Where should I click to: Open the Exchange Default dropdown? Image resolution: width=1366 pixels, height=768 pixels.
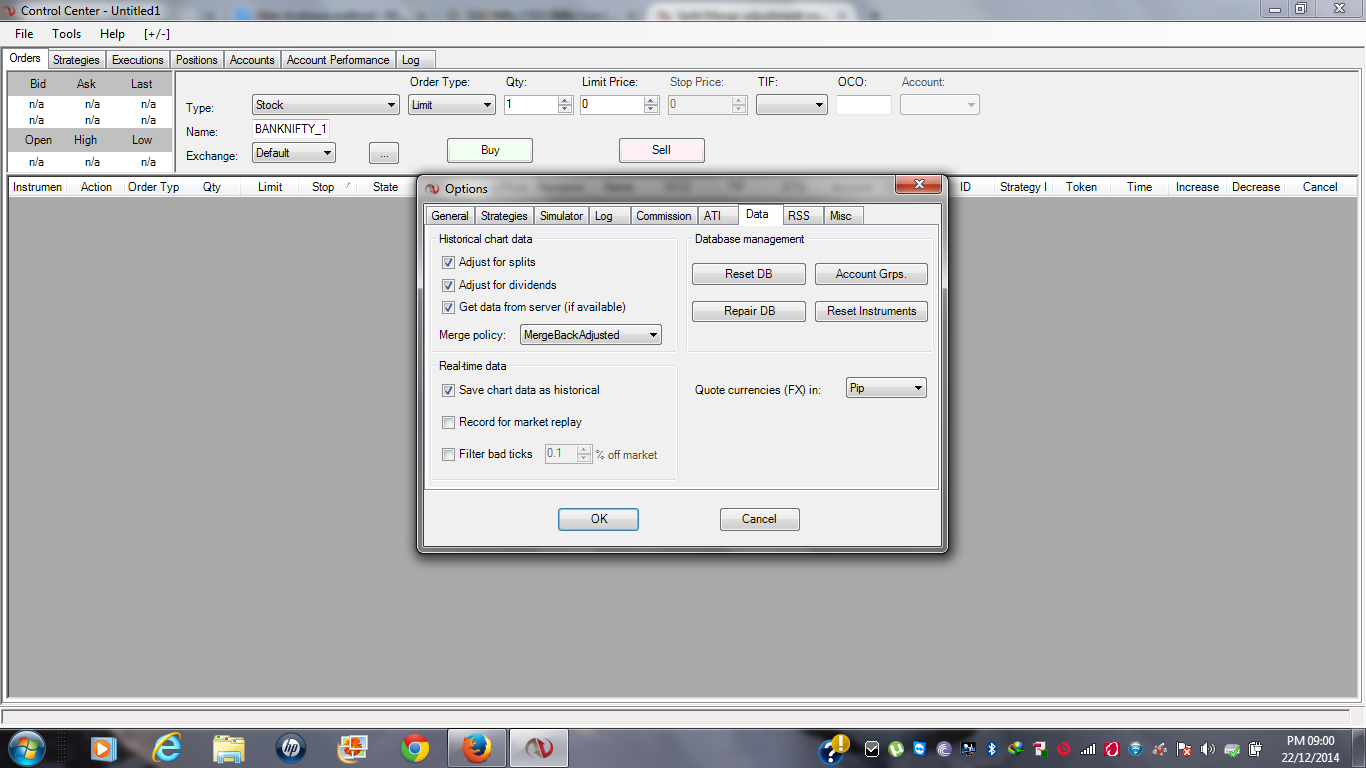click(294, 153)
